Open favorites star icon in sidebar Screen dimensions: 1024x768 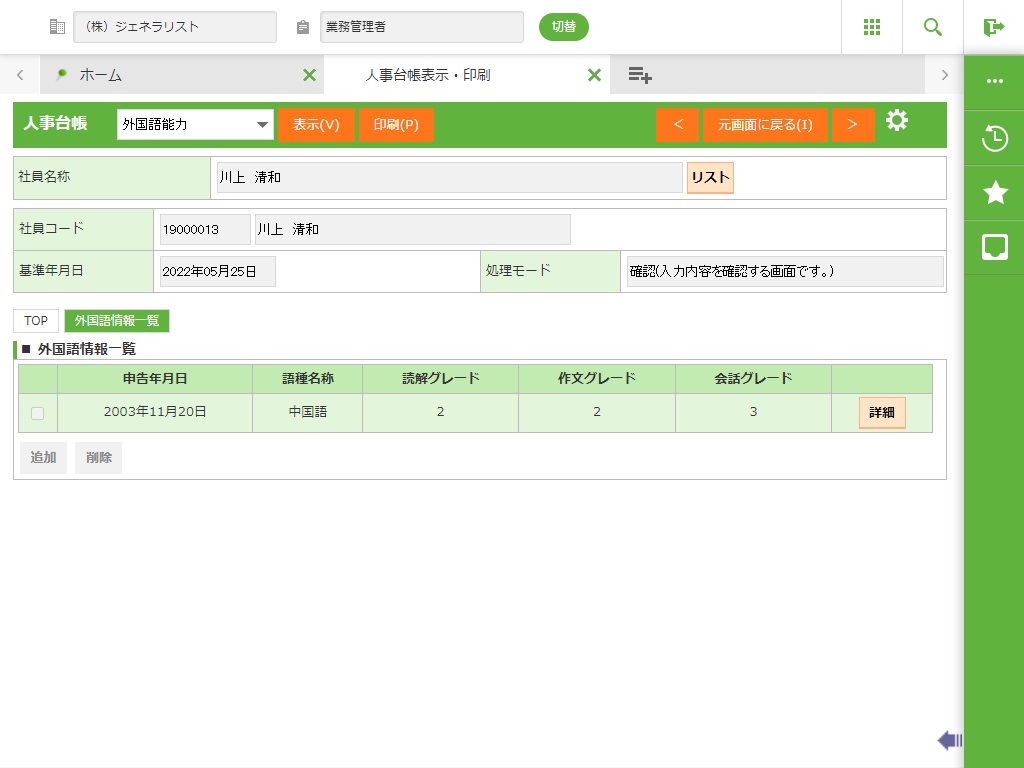pyautogui.click(x=995, y=193)
